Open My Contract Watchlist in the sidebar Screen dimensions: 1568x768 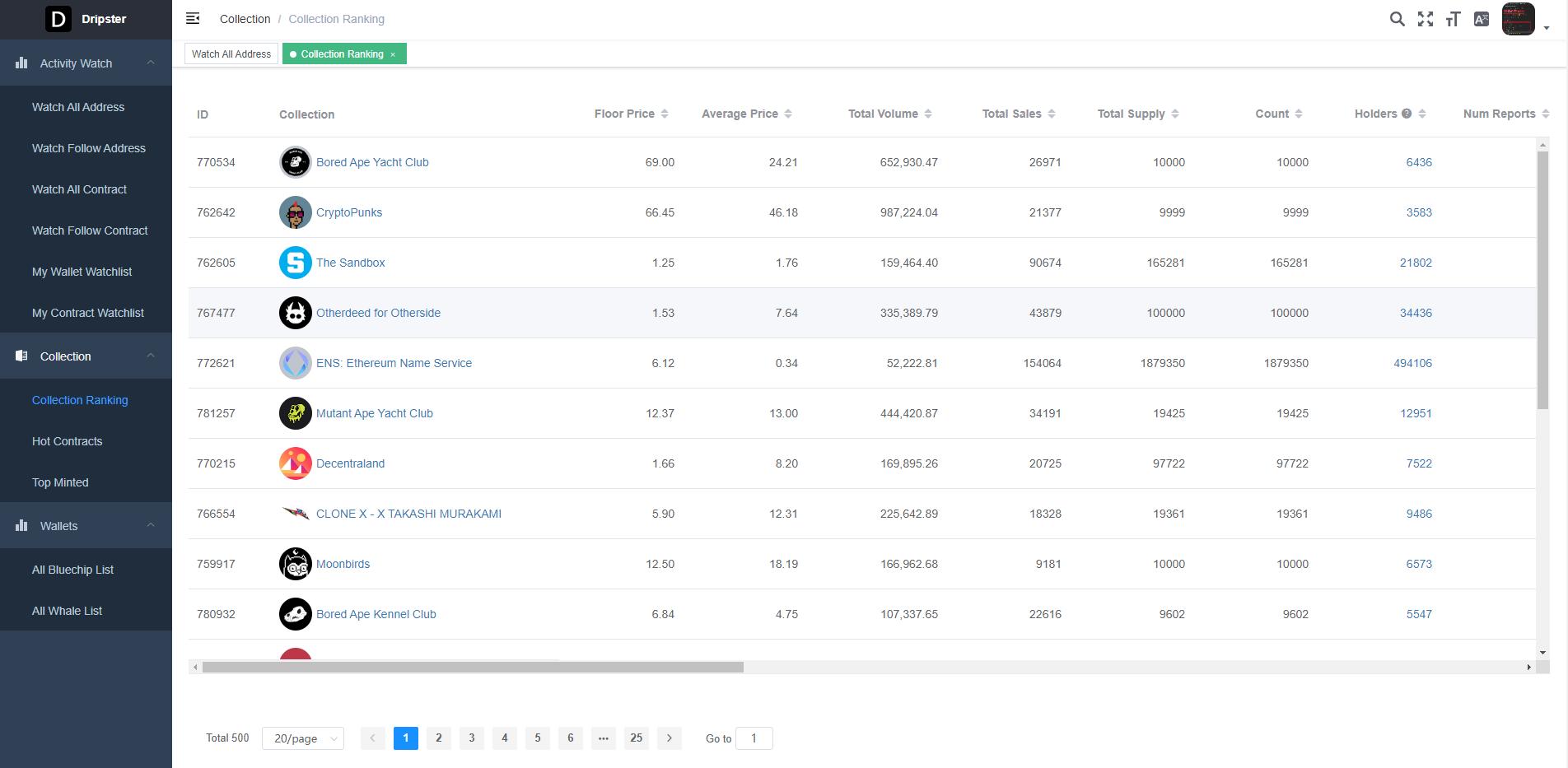[88, 313]
